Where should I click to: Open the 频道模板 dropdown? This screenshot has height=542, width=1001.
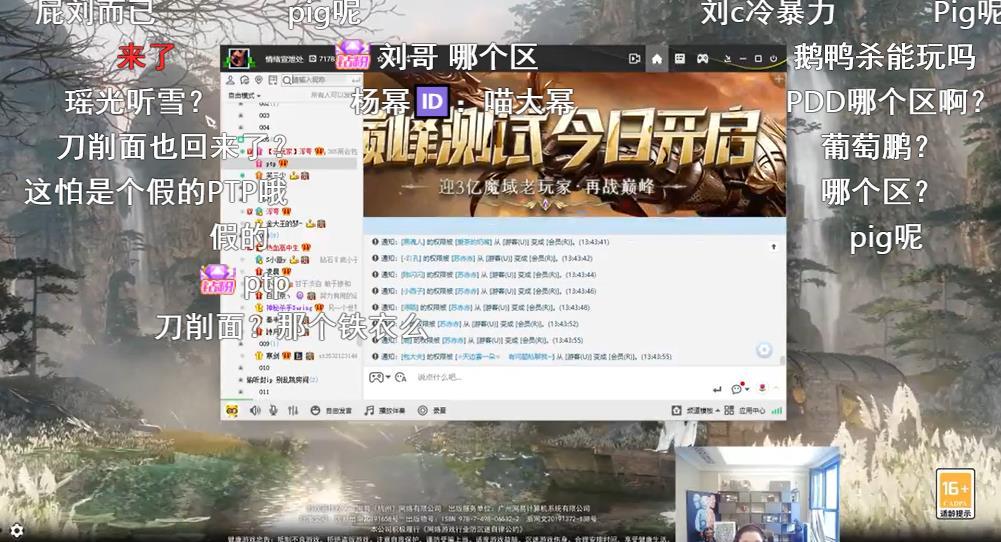point(696,410)
